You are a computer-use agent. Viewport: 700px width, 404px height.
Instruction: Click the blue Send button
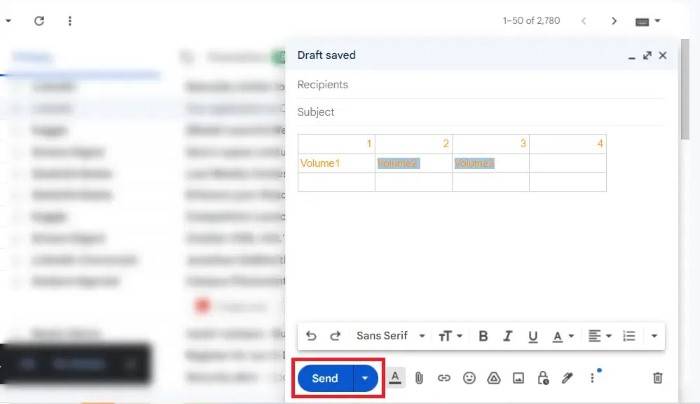coord(325,379)
